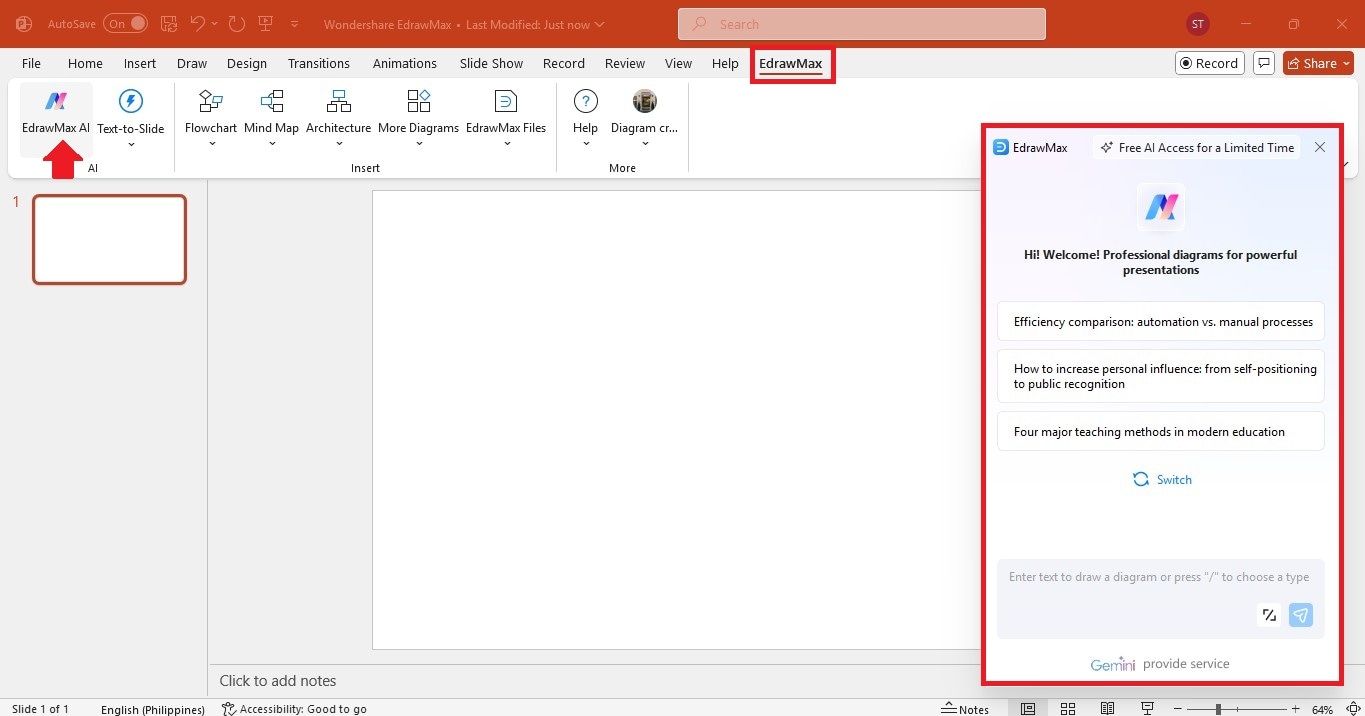Start Slide Show from status bar
The height and width of the screenshot is (716, 1365).
1147,709
